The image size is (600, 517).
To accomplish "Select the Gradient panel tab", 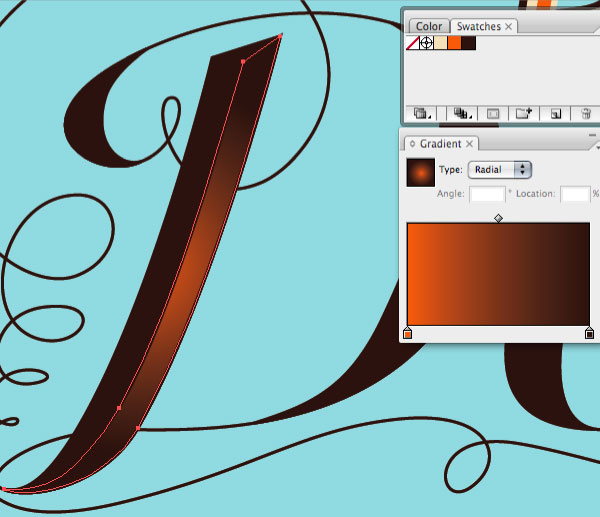I will click(440, 144).
